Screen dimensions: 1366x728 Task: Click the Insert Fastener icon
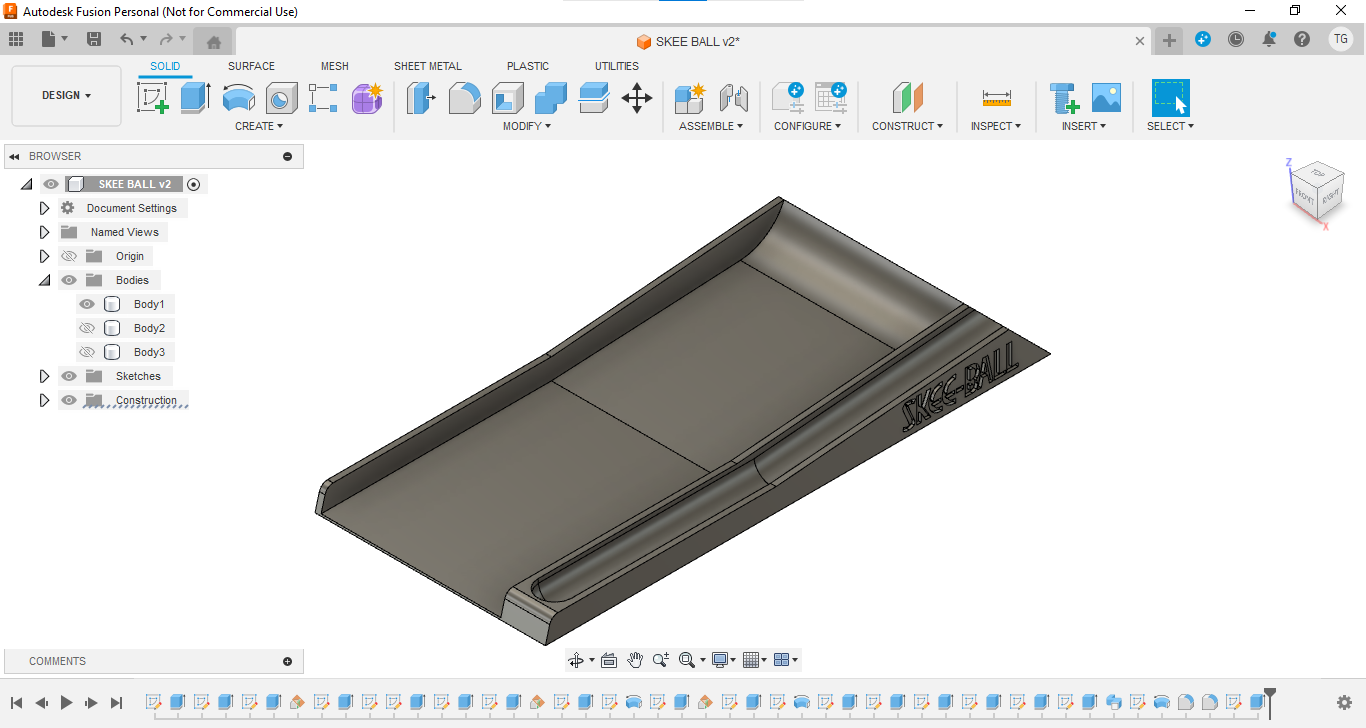(1064, 98)
